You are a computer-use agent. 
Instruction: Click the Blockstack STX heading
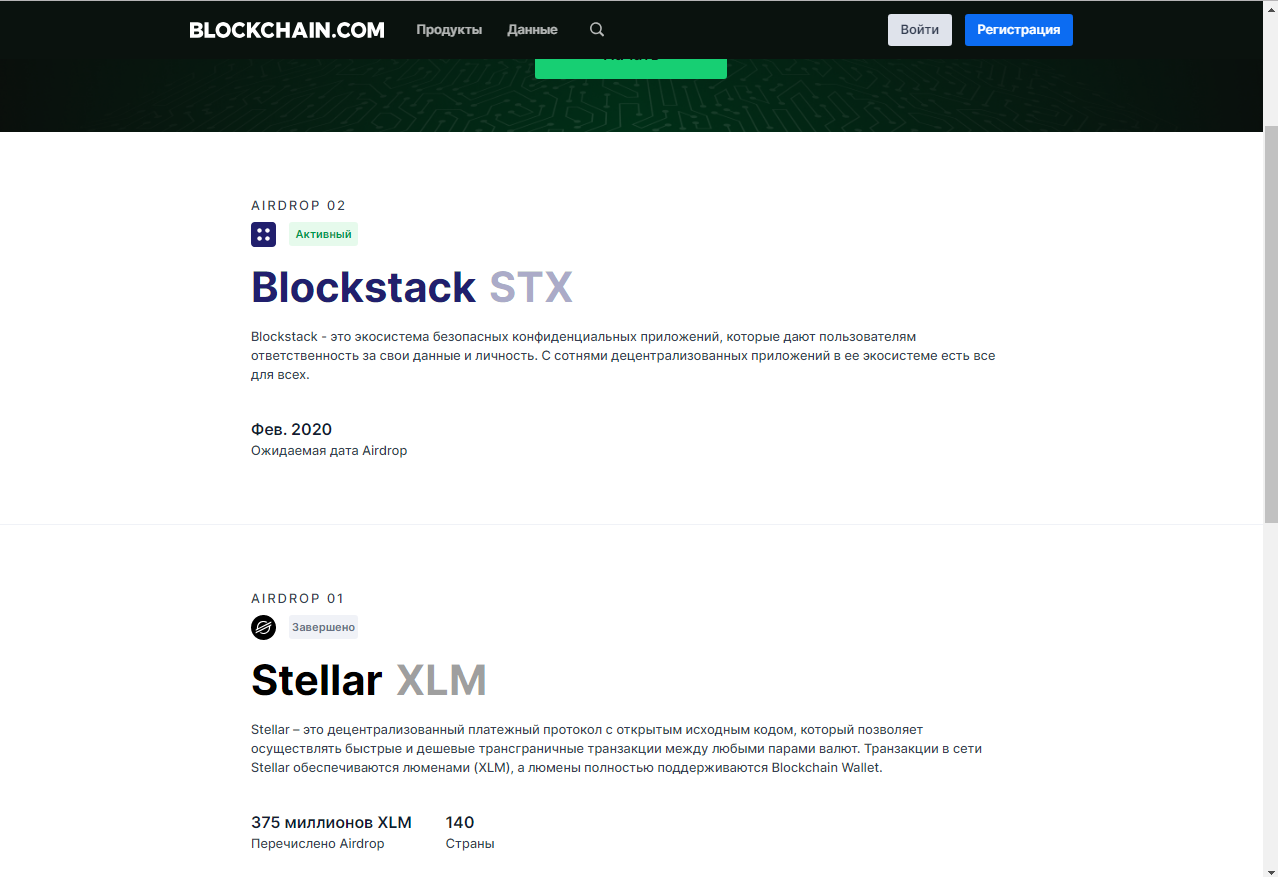411,288
